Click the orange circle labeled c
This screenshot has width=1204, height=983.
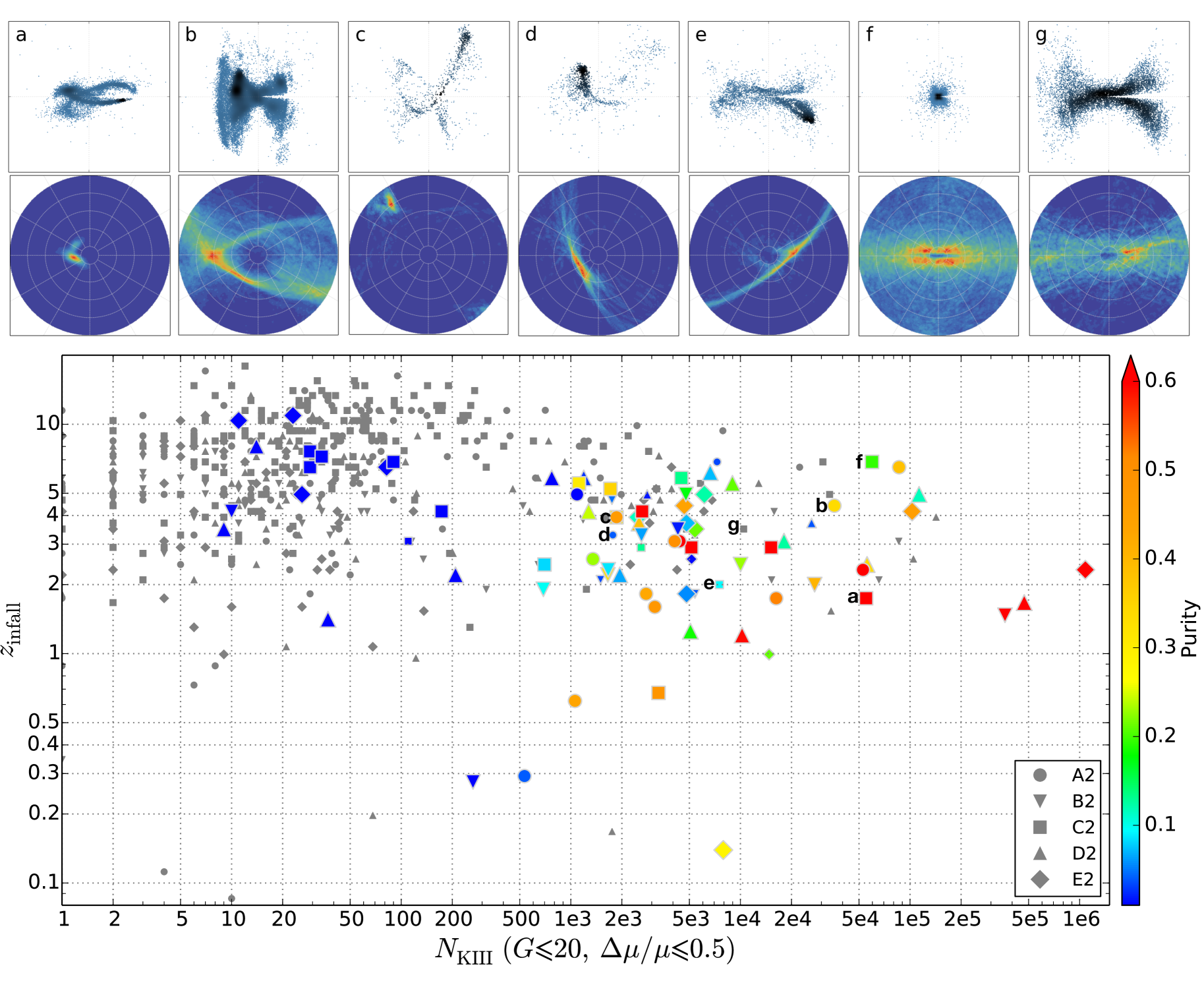[616, 518]
